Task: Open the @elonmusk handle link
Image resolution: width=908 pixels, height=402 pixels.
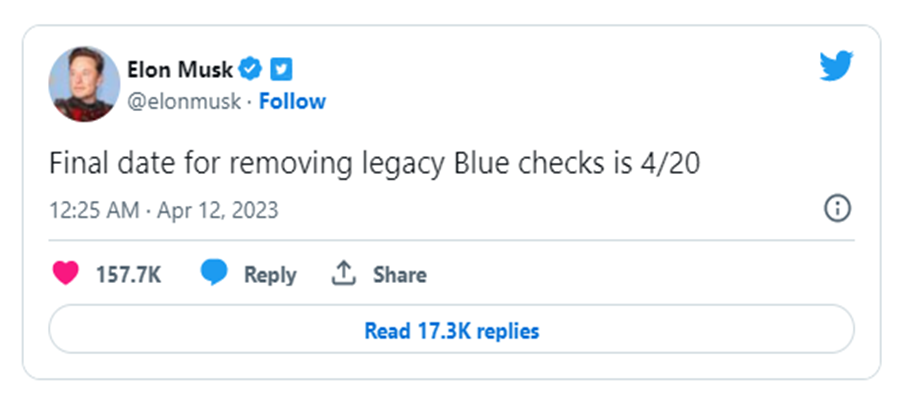Action: coord(187,101)
